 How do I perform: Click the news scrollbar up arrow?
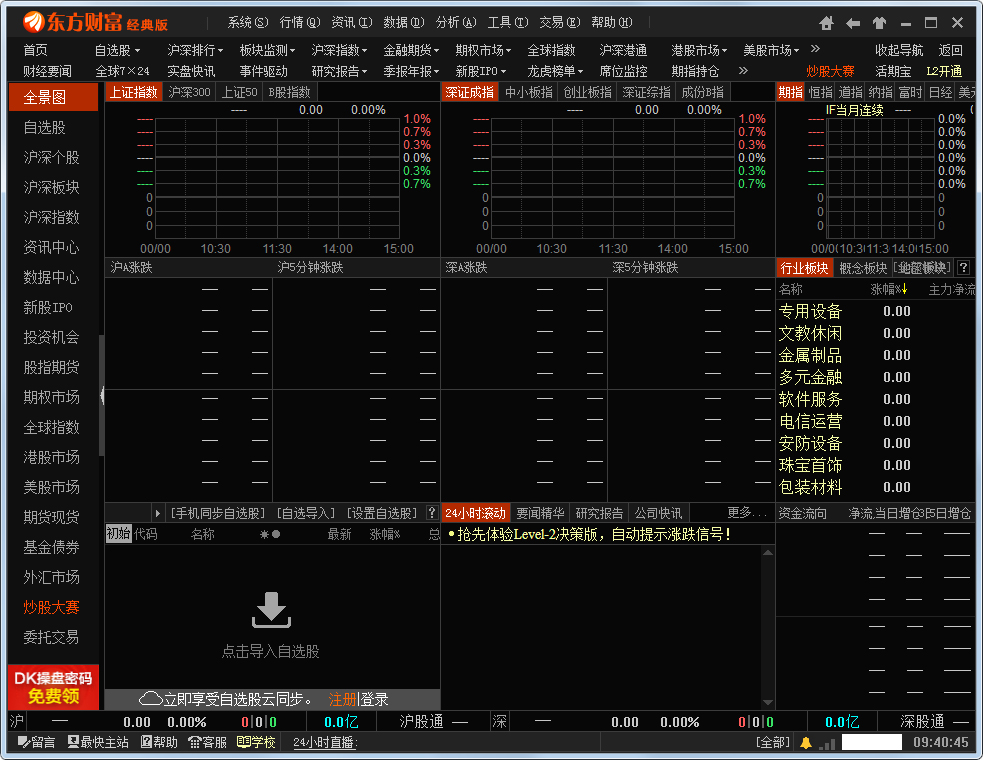click(768, 553)
